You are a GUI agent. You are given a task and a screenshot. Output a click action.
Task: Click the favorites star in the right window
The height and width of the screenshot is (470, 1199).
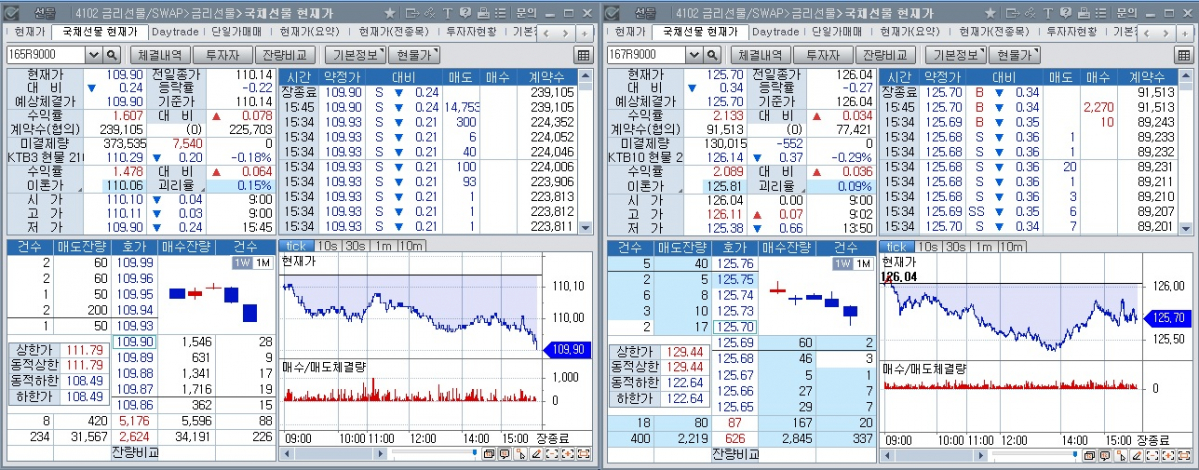[989, 13]
